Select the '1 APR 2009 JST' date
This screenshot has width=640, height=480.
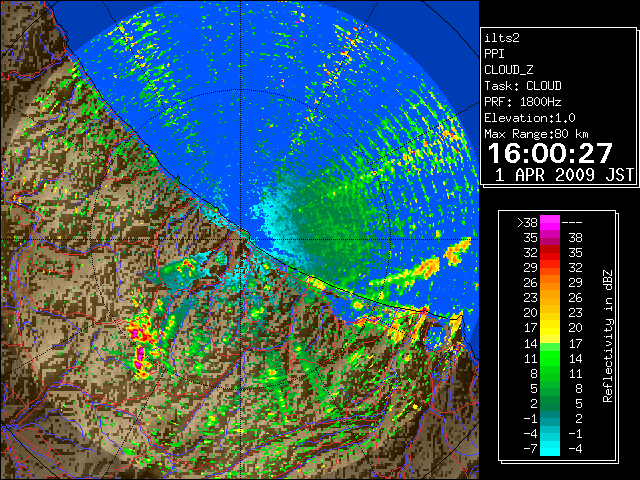564,175
